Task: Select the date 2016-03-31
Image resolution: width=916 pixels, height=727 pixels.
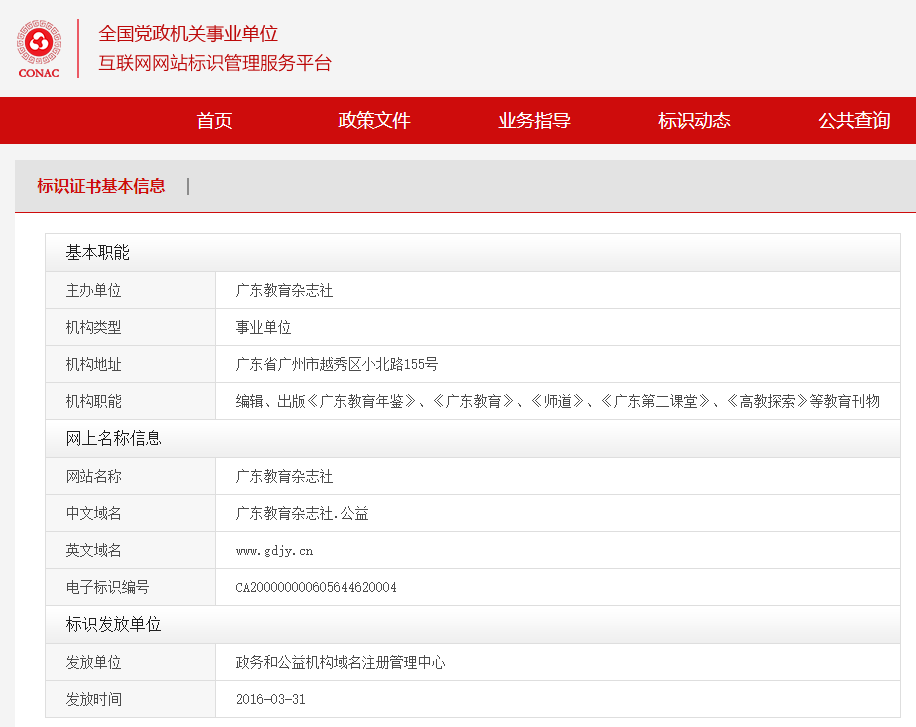Action: coord(270,700)
